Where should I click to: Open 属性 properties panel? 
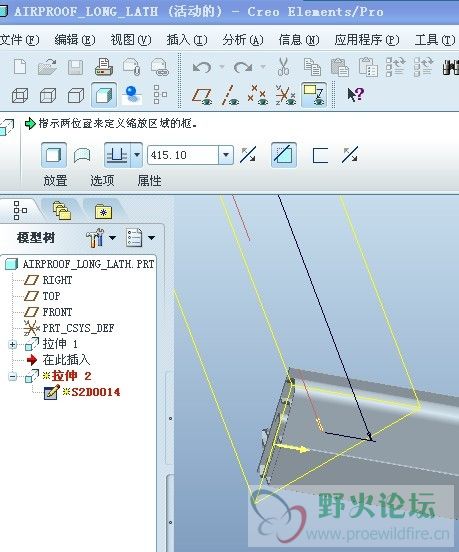[x=149, y=181]
